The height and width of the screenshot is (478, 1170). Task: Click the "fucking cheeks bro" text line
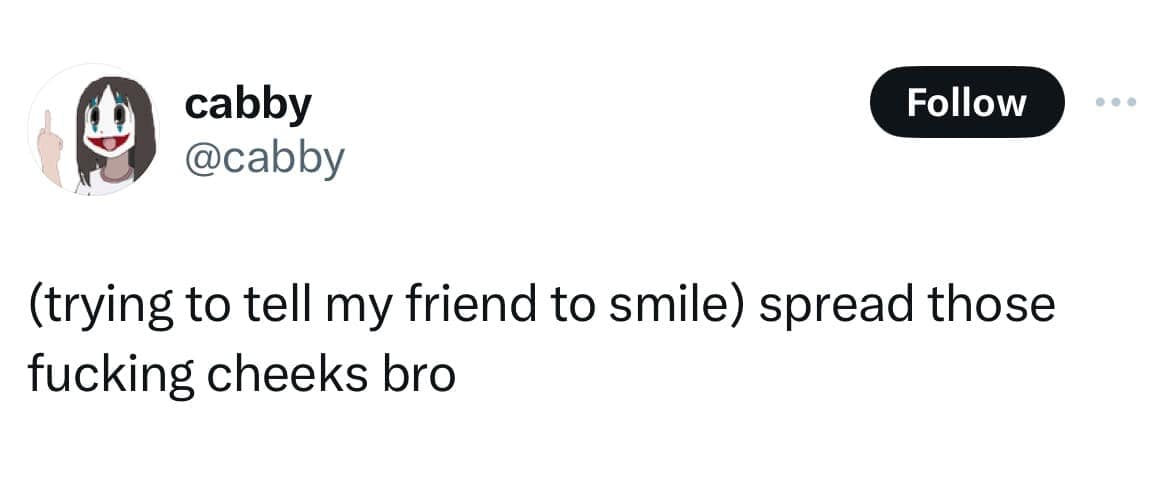click(x=241, y=373)
